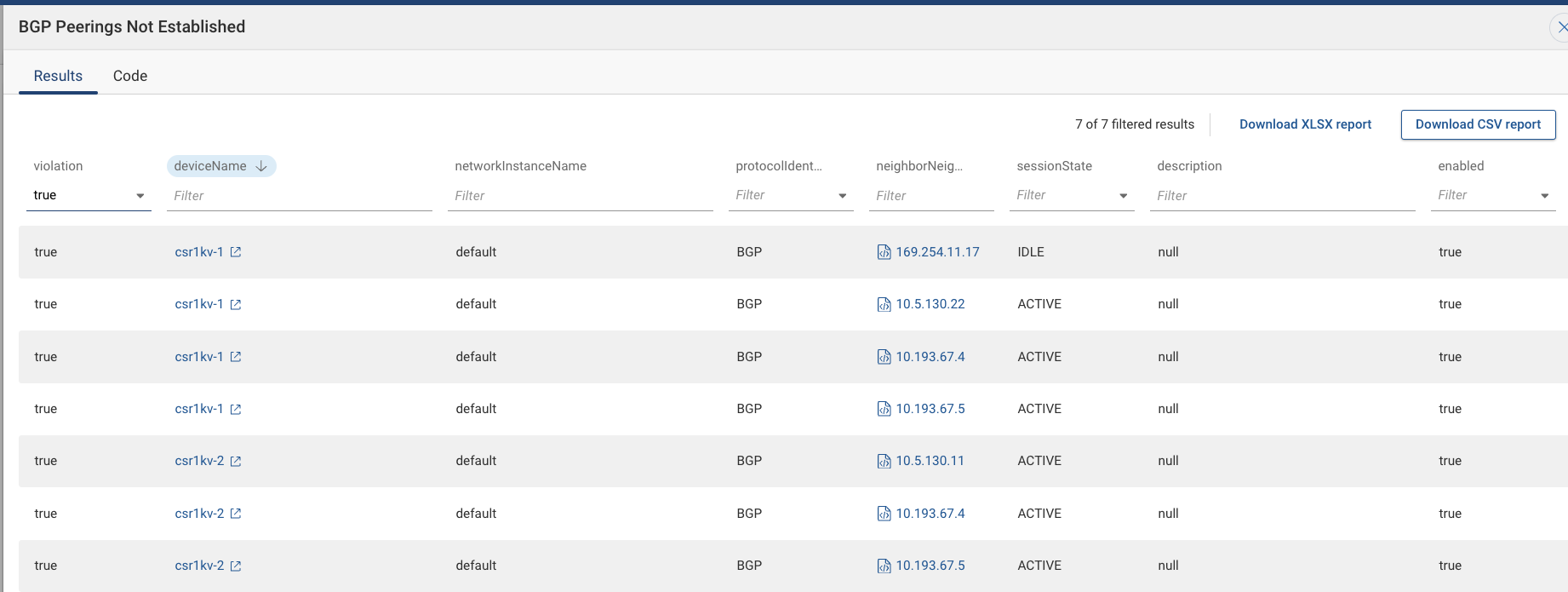
Task: Select the Results tab
Action: tap(58, 76)
